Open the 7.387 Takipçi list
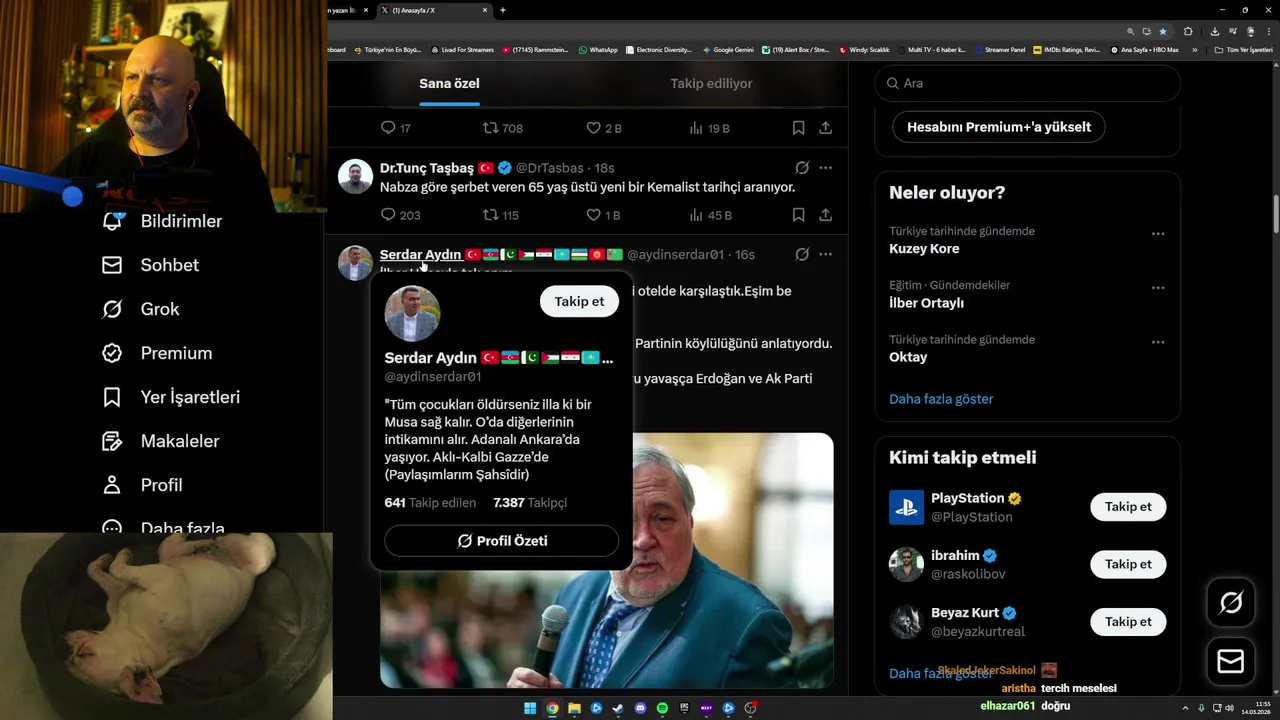 click(530, 503)
